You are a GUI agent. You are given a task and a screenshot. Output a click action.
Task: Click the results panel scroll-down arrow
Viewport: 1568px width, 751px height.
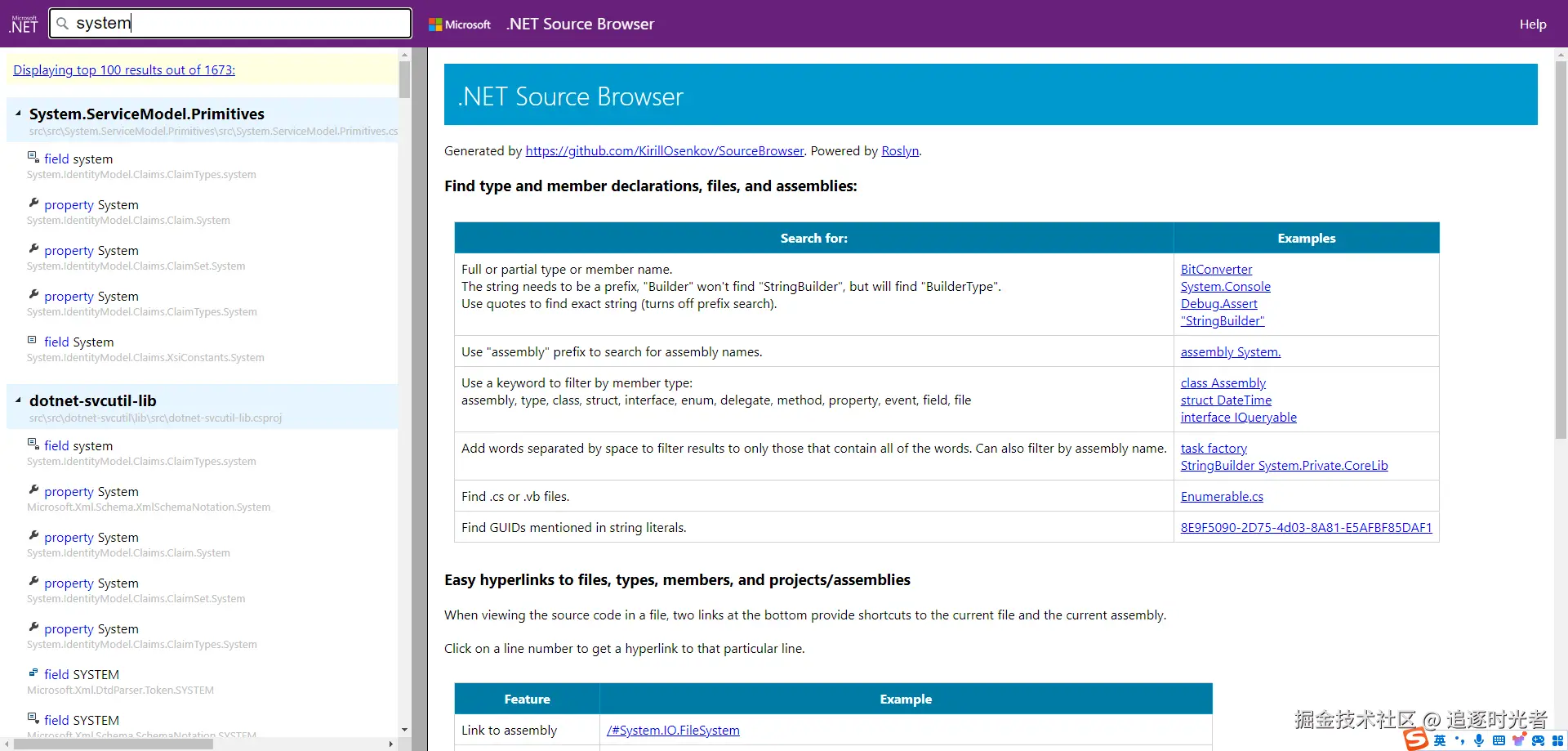pos(404,730)
